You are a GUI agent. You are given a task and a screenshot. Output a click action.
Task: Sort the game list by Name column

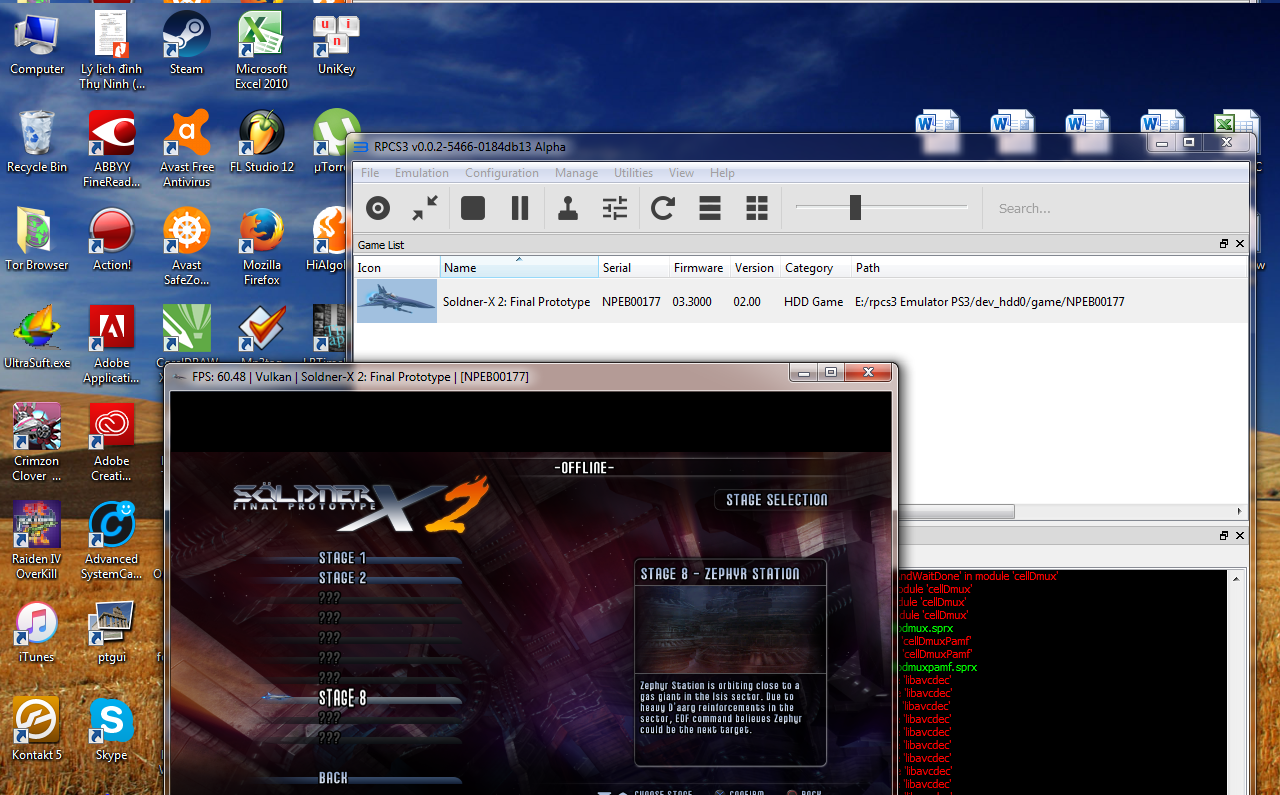[x=519, y=267]
